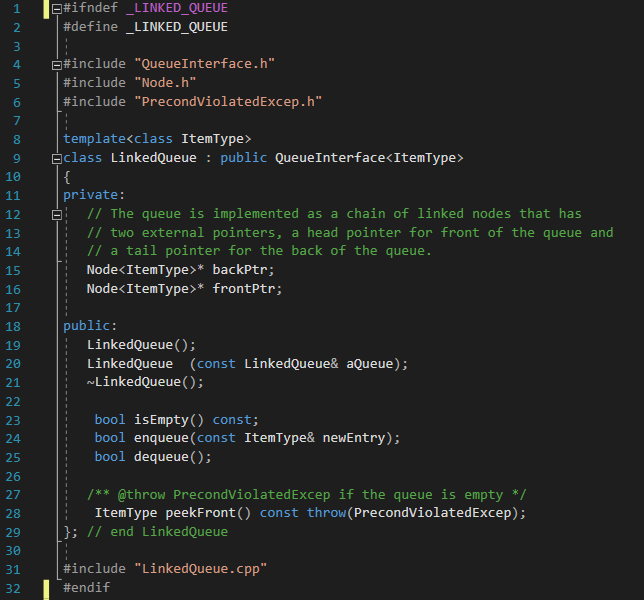Click the "// end LinkedQueue" comment
Image resolution: width=644 pixels, height=600 pixels.
point(157,532)
